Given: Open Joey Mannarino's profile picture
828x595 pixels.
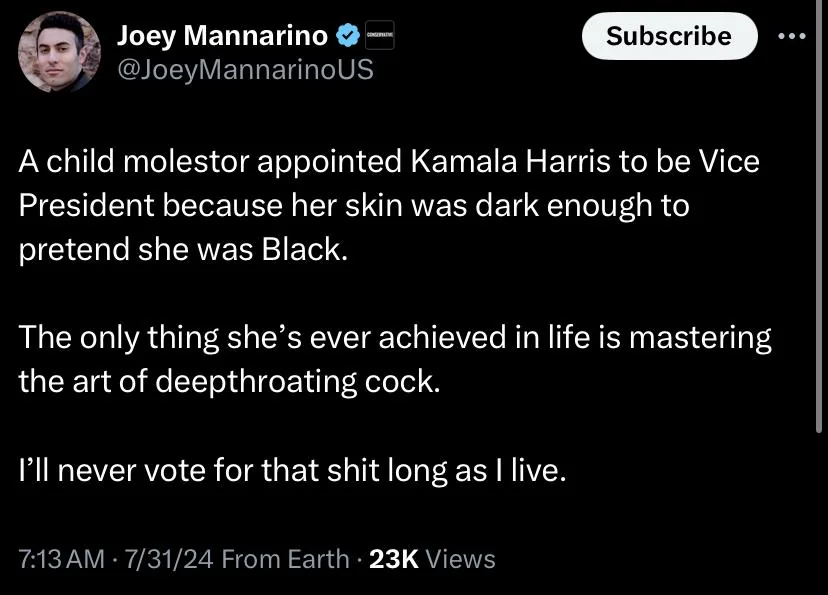Looking at the screenshot, I should [x=60, y=53].
